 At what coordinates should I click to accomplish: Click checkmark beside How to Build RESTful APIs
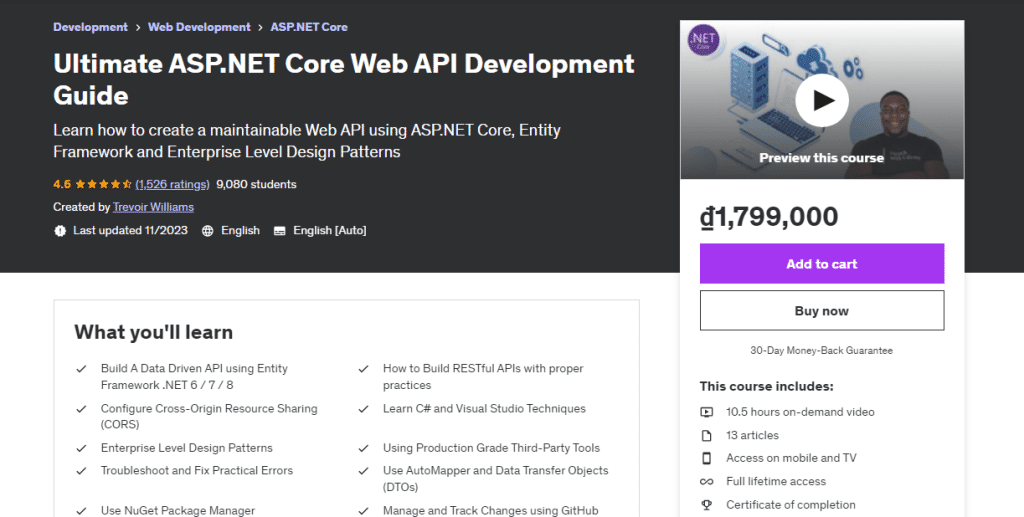click(x=364, y=369)
